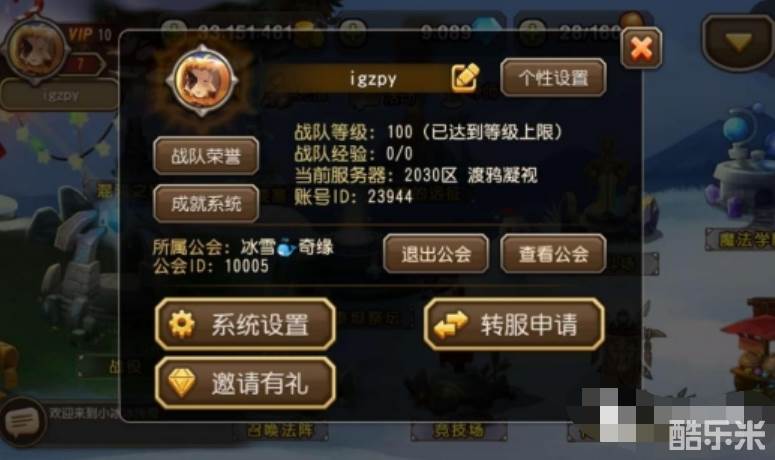
Task: Expand the top-right yellow arrow dropdown
Action: 738,43
